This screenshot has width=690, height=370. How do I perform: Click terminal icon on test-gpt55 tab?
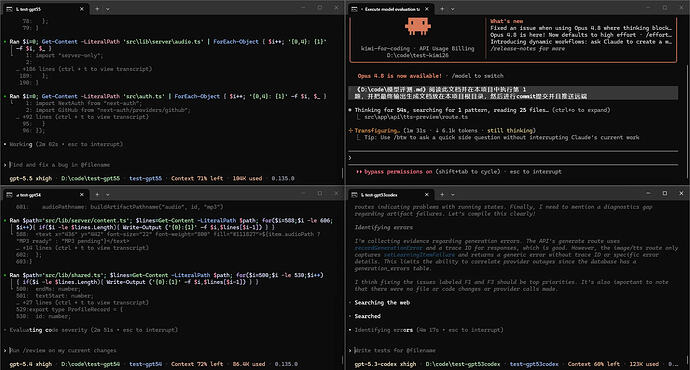point(9,9)
